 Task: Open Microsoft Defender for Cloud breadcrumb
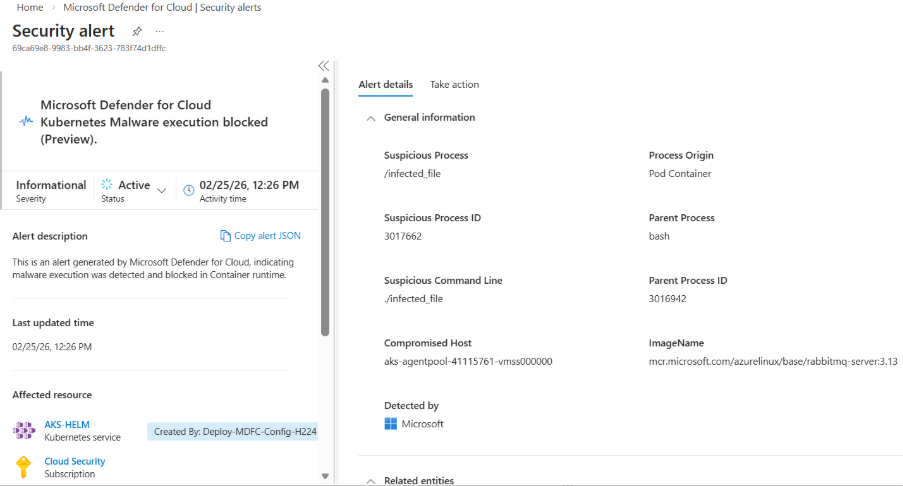pyautogui.click(x=162, y=7)
